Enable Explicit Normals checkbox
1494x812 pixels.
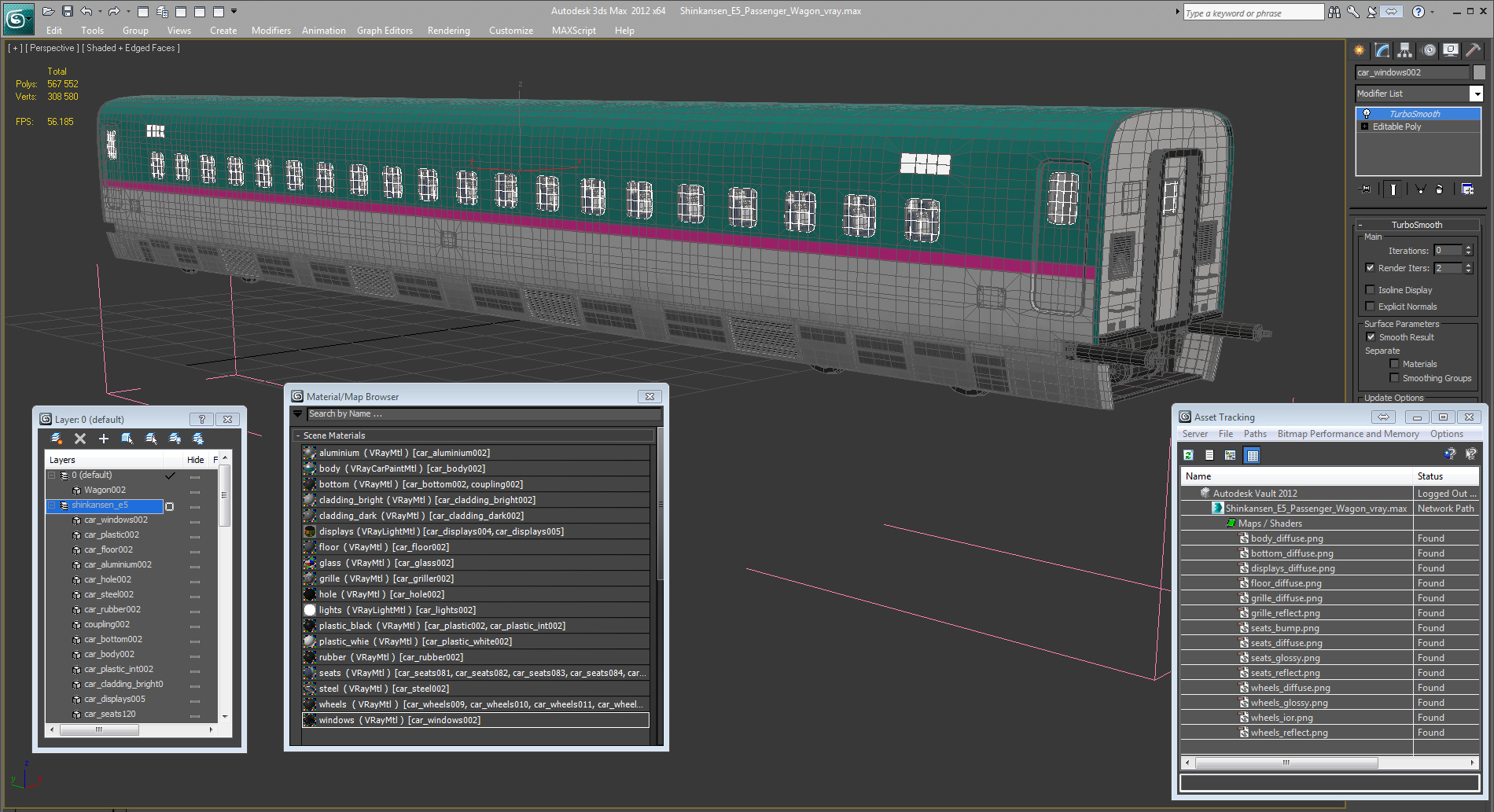tap(1371, 307)
